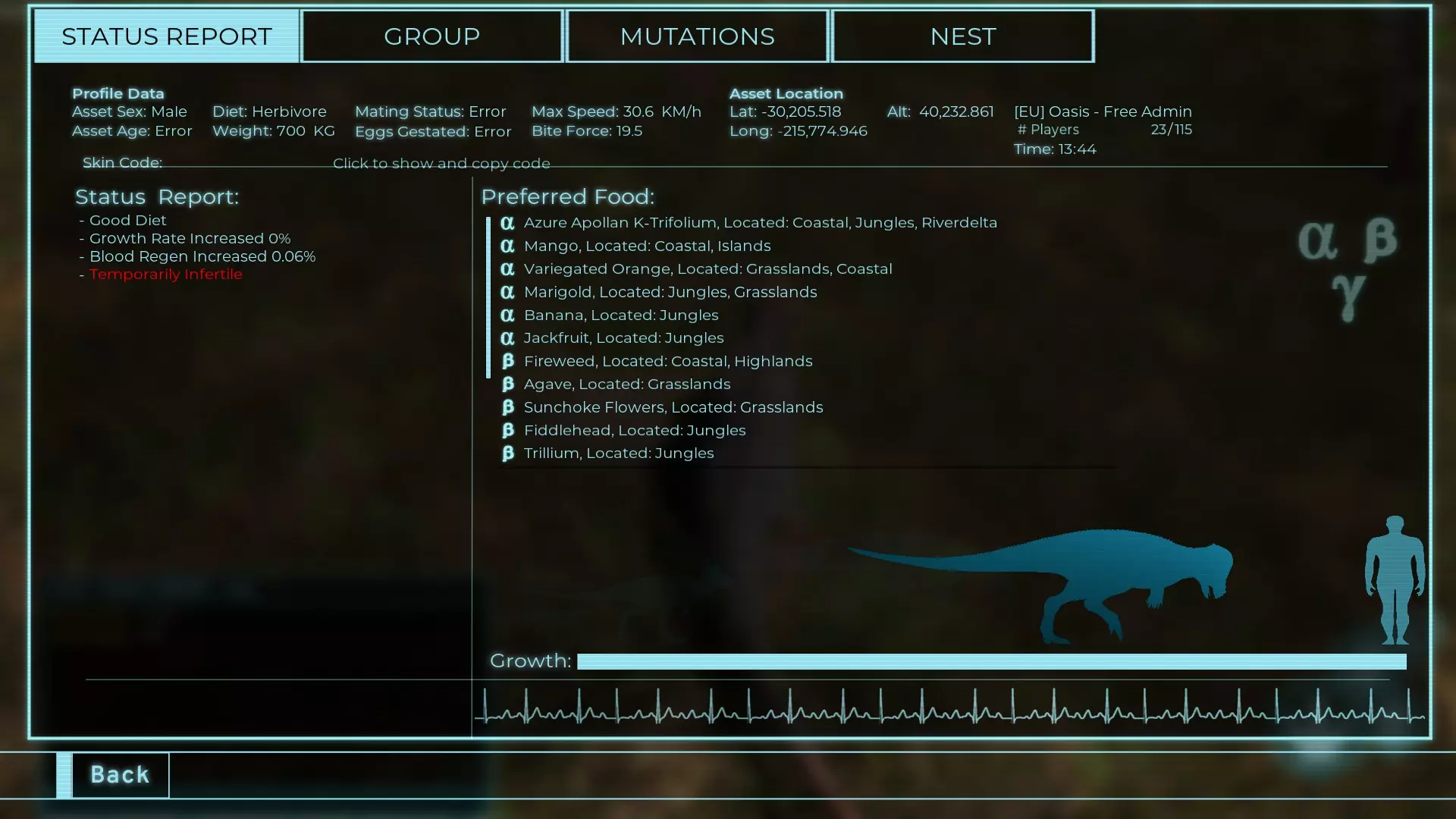Click the heartbeat monitor line graphic
The height and width of the screenshot is (819, 1456).
[x=948, y=709]
